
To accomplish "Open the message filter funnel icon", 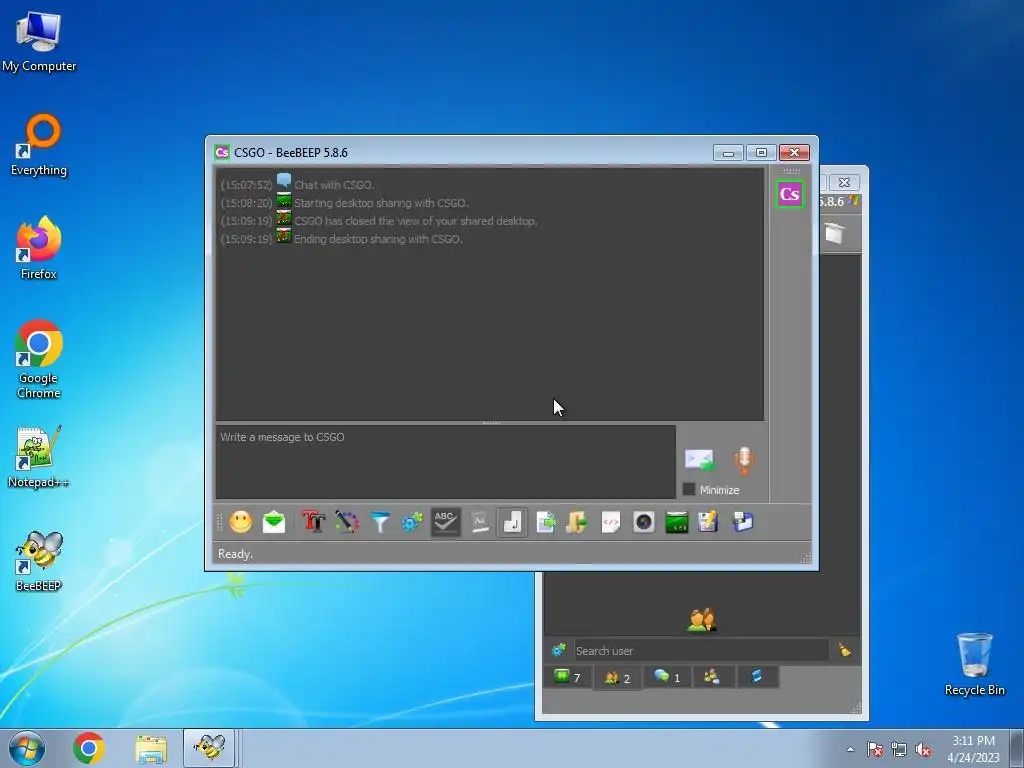I will tap(379, 522).
